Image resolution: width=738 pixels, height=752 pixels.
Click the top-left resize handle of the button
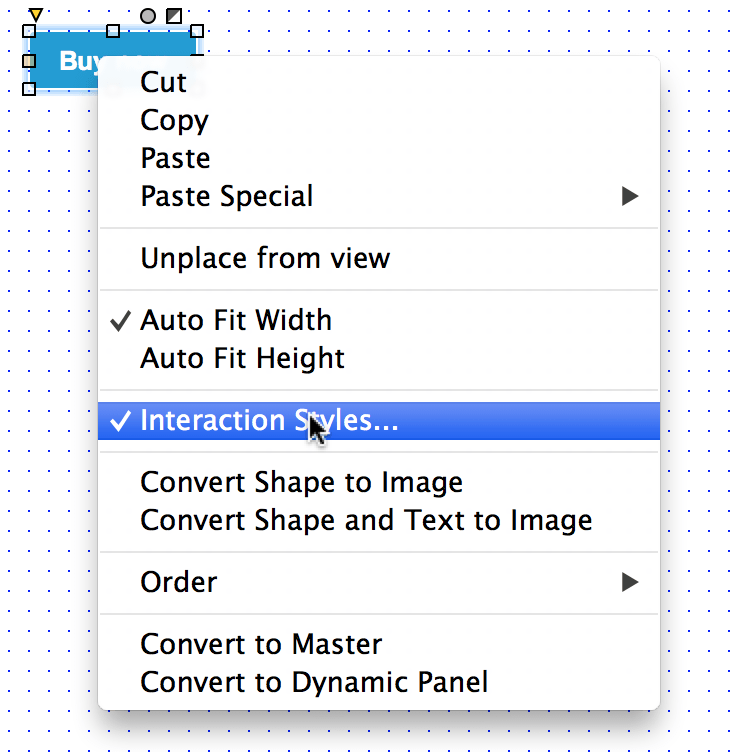click(x=29, y=32)
